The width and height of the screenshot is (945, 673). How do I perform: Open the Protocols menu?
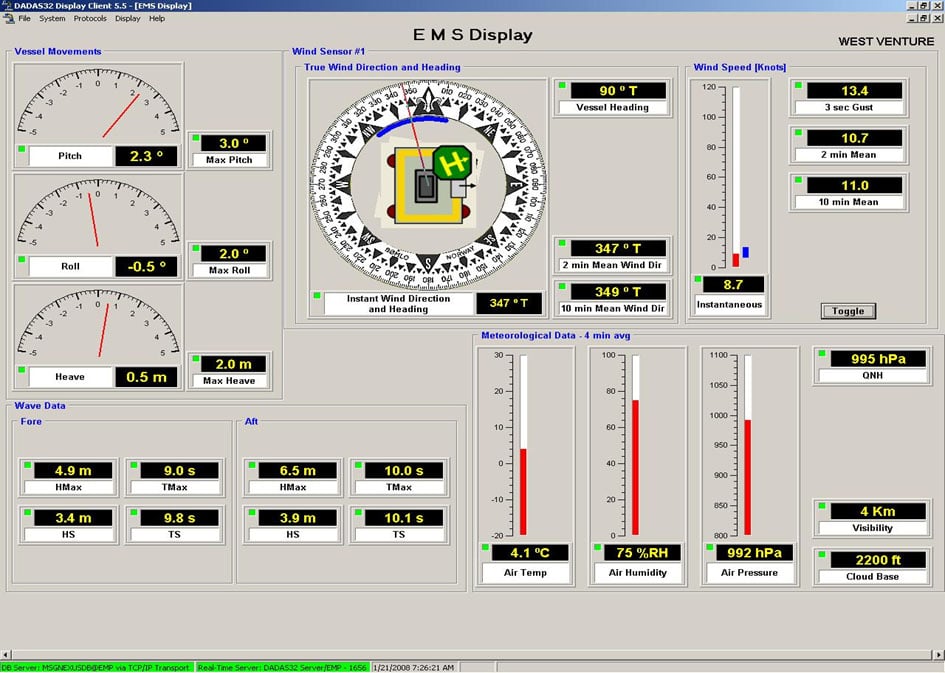tap(90, 18)
